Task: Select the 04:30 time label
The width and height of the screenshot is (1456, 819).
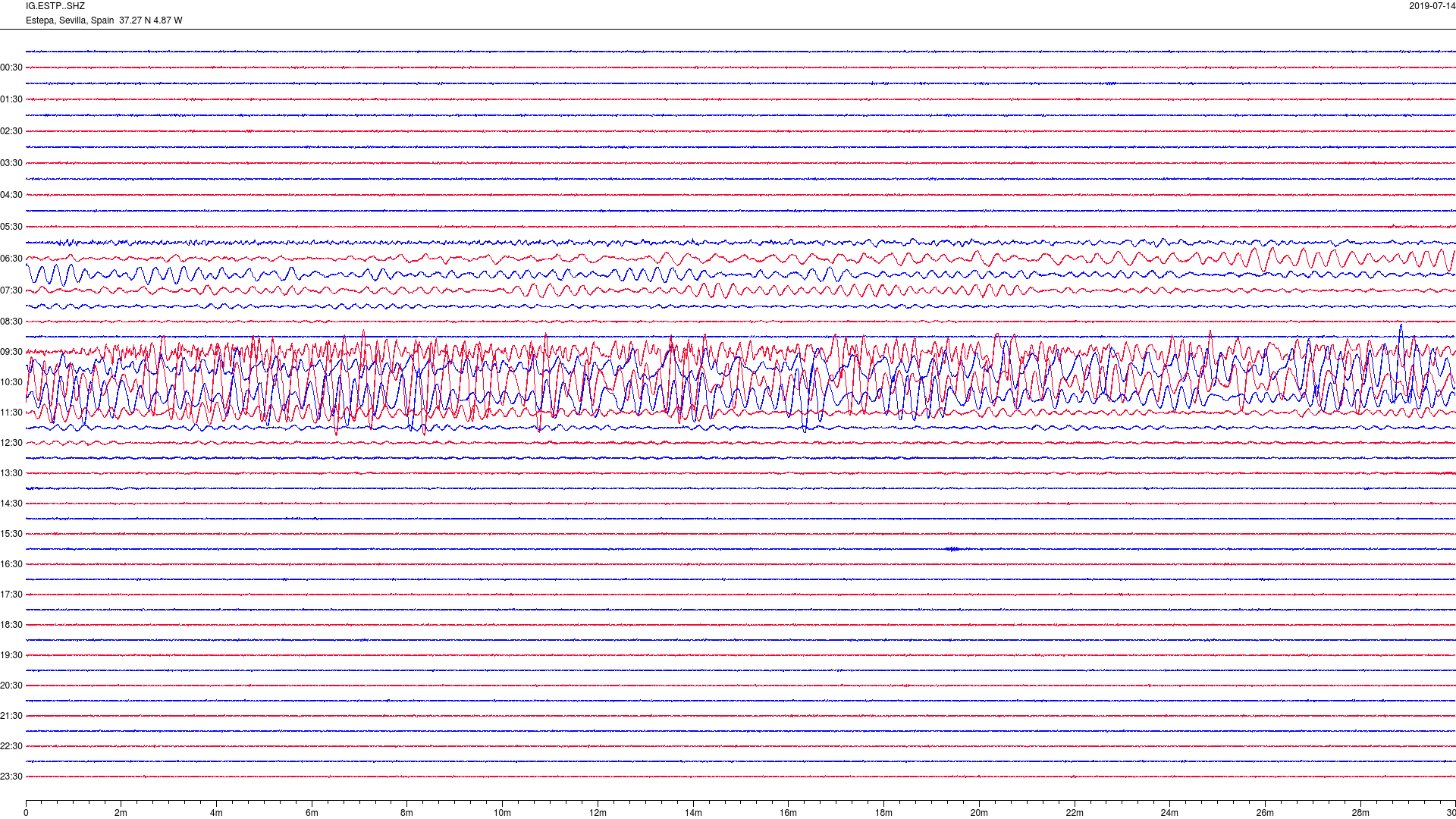Action: click(11, 195)
